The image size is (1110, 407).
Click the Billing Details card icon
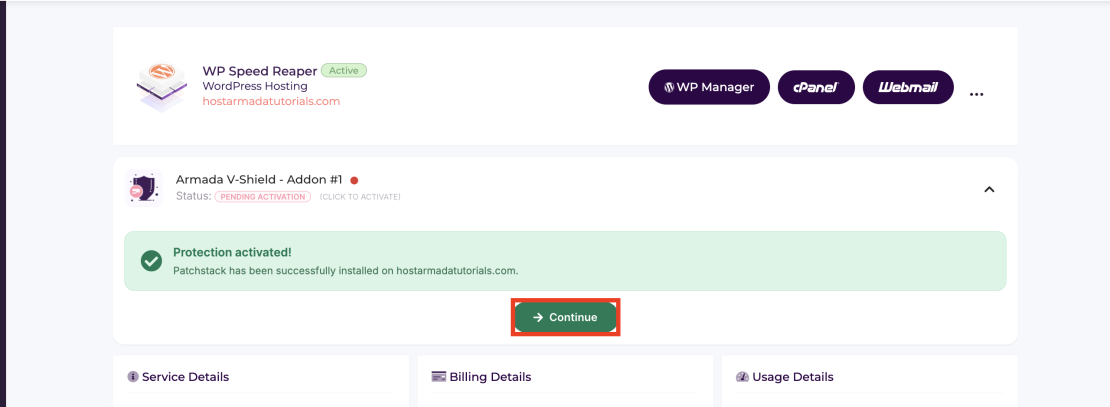pos(438,377)
